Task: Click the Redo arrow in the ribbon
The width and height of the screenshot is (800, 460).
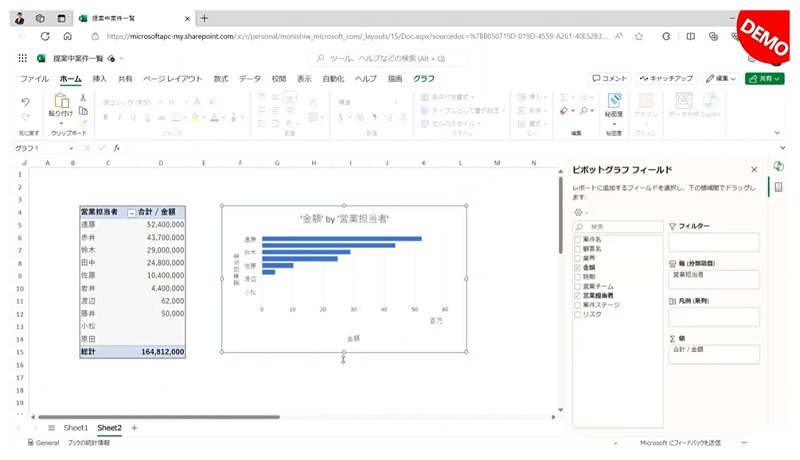Action: pos(25,117)
